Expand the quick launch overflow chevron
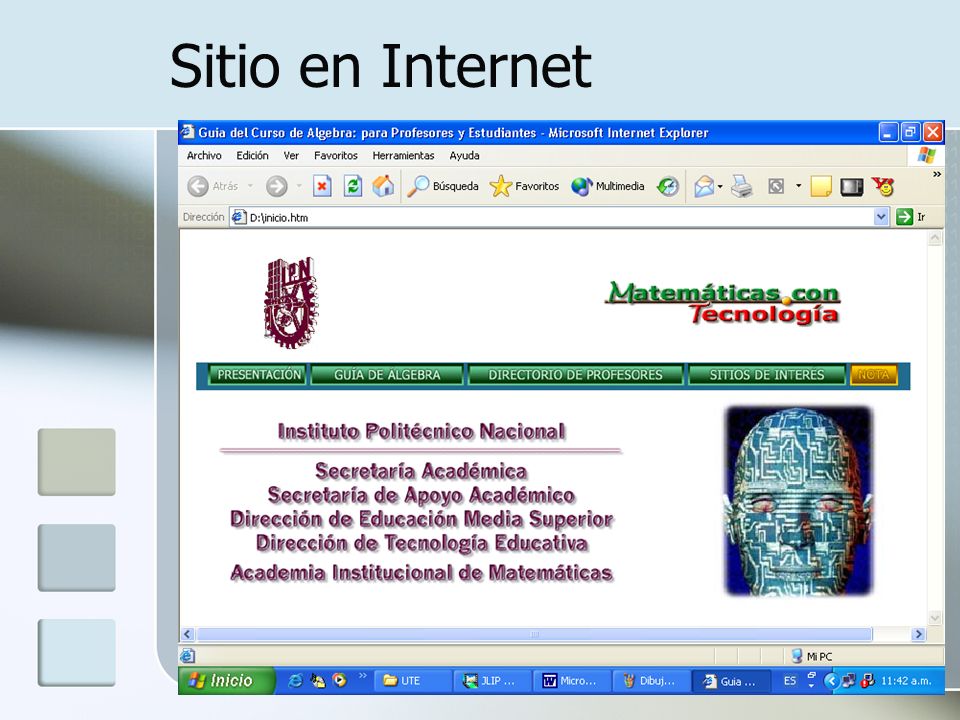 click(x=363, y=675)
